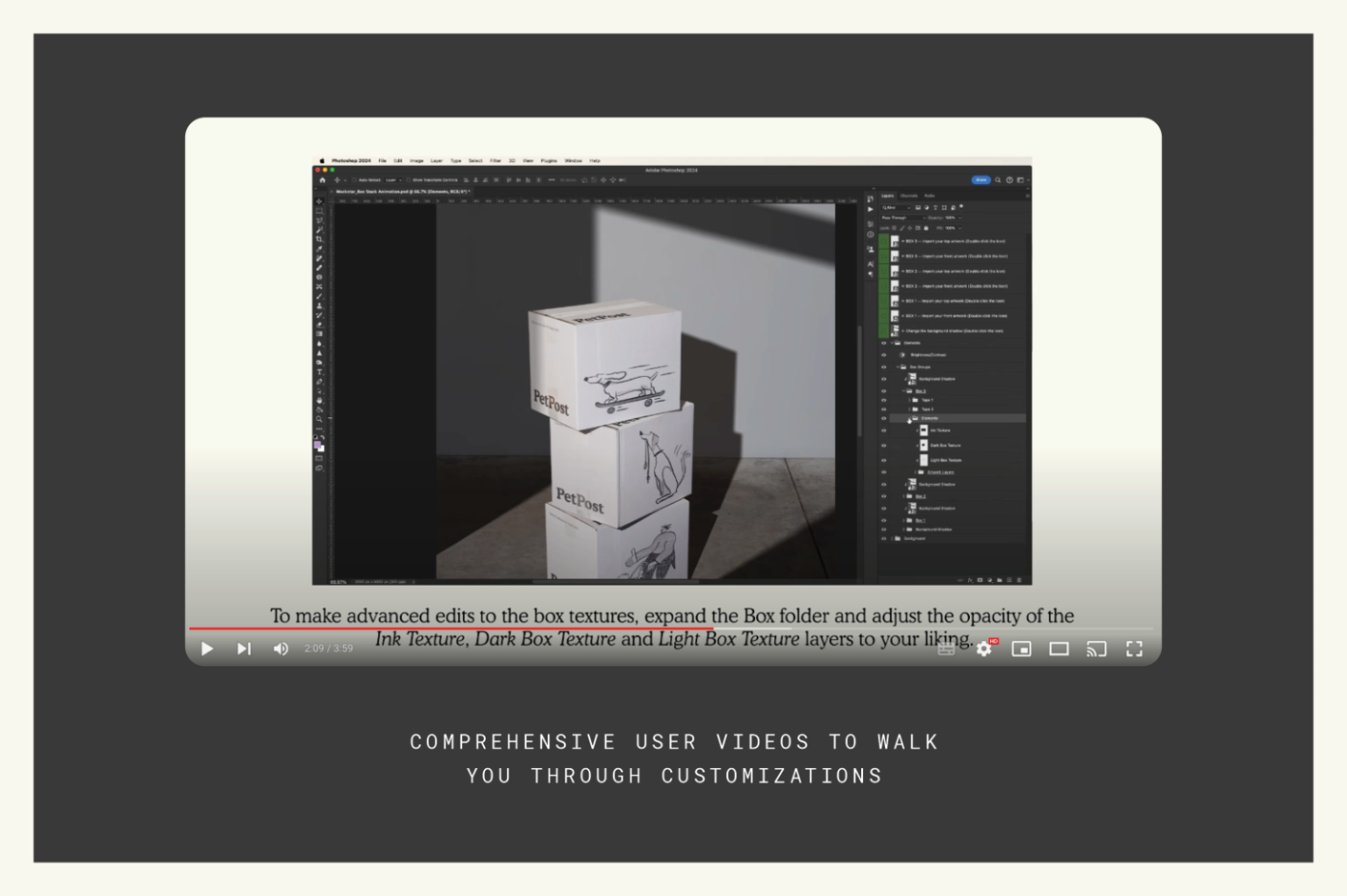Play the video

coord(207,649)
